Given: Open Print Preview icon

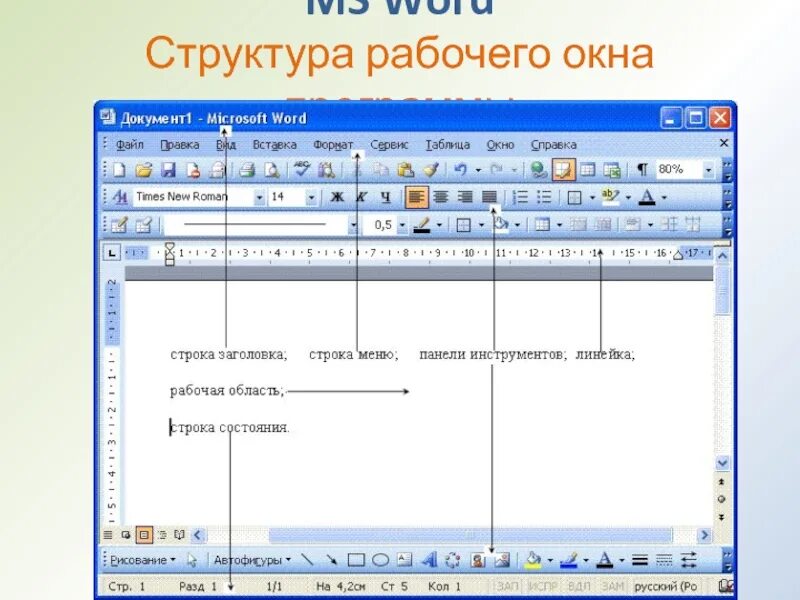Looking at the screenshot, I should pos(272,170).
